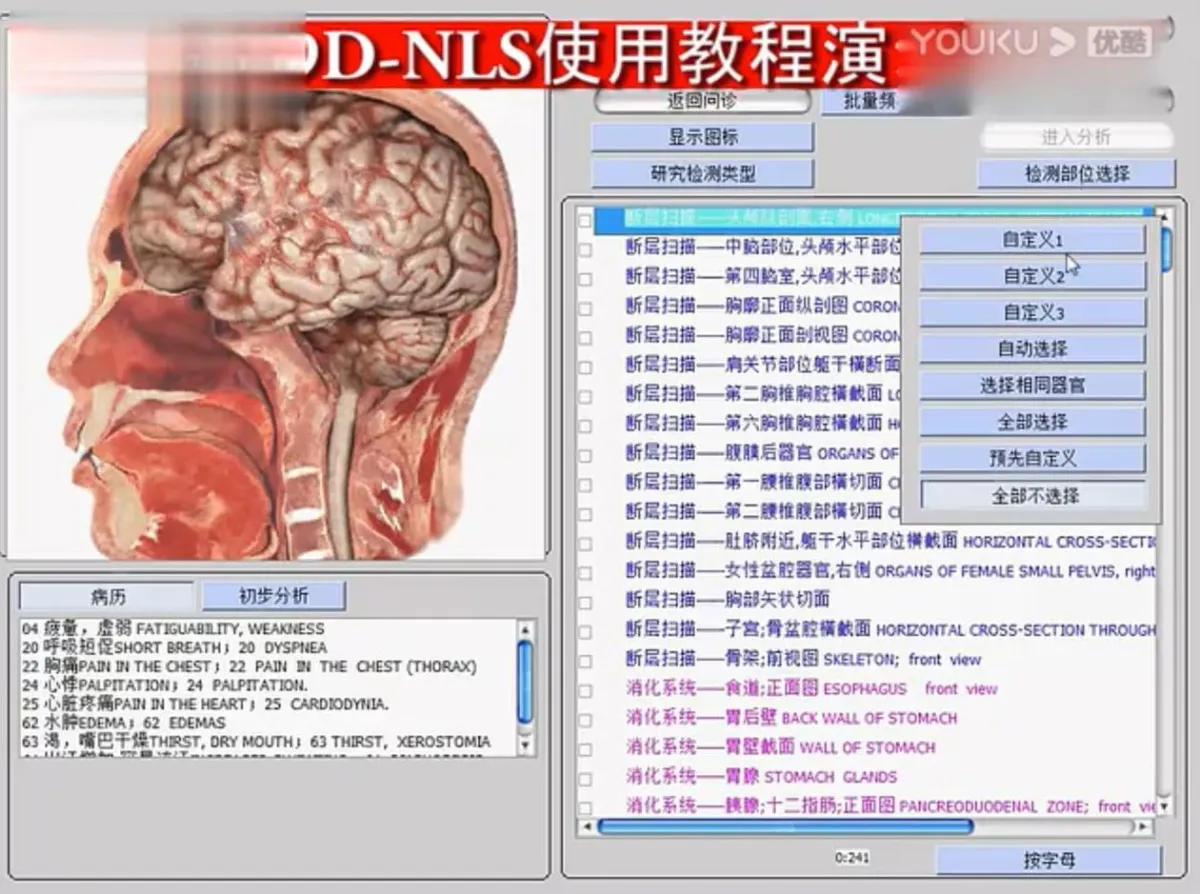Image resolution: width=1200 pixels, height=894 pixels.
Task: Select symptom 63 THIRST, DRY MOUTH
Action: pyautogui.click(x=256, y=741)
